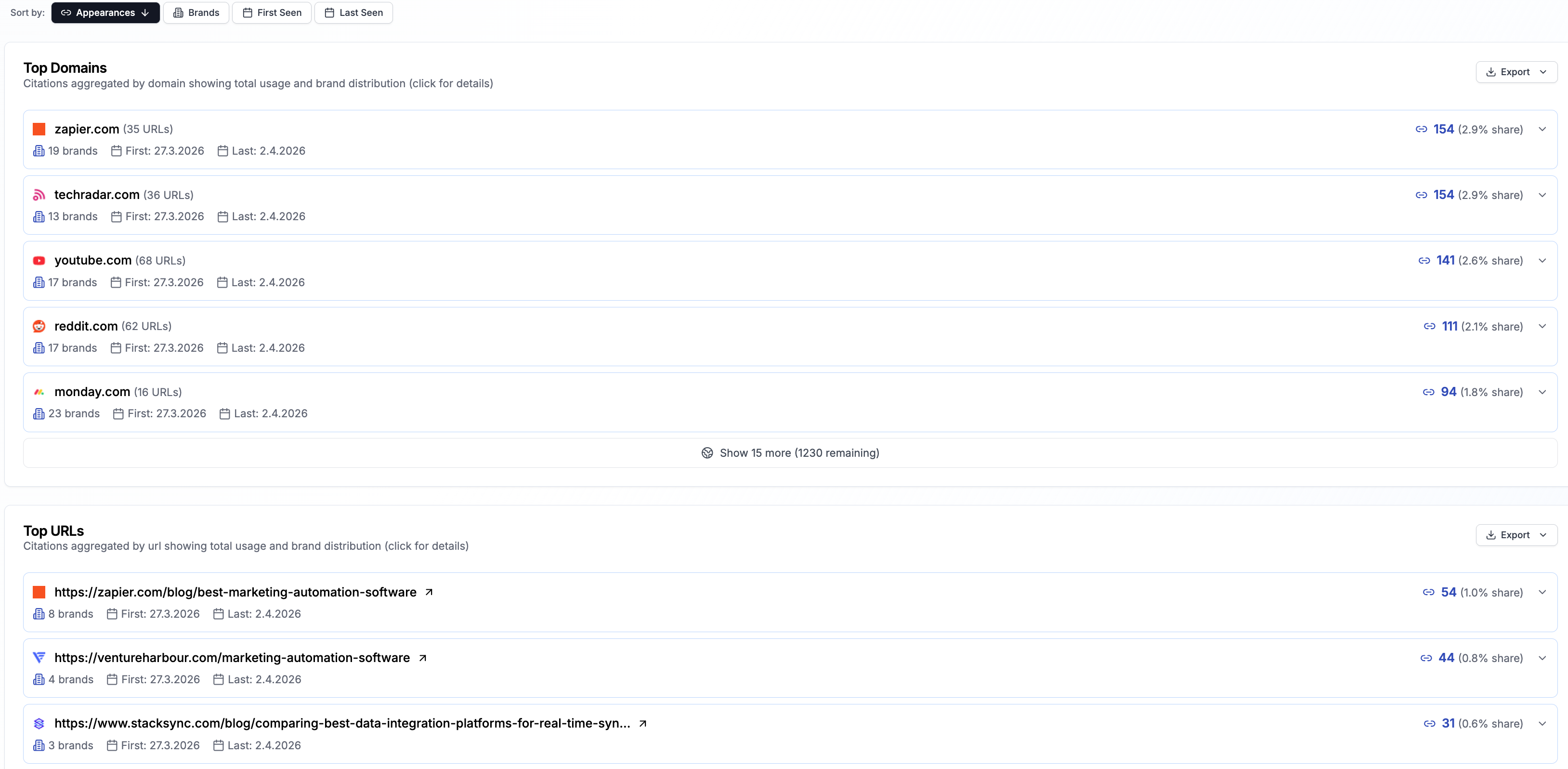Screen dimensions: 1568x769
Task: Click the "23 brands" text in monday.com row
Action: click(x=74, y=414)
